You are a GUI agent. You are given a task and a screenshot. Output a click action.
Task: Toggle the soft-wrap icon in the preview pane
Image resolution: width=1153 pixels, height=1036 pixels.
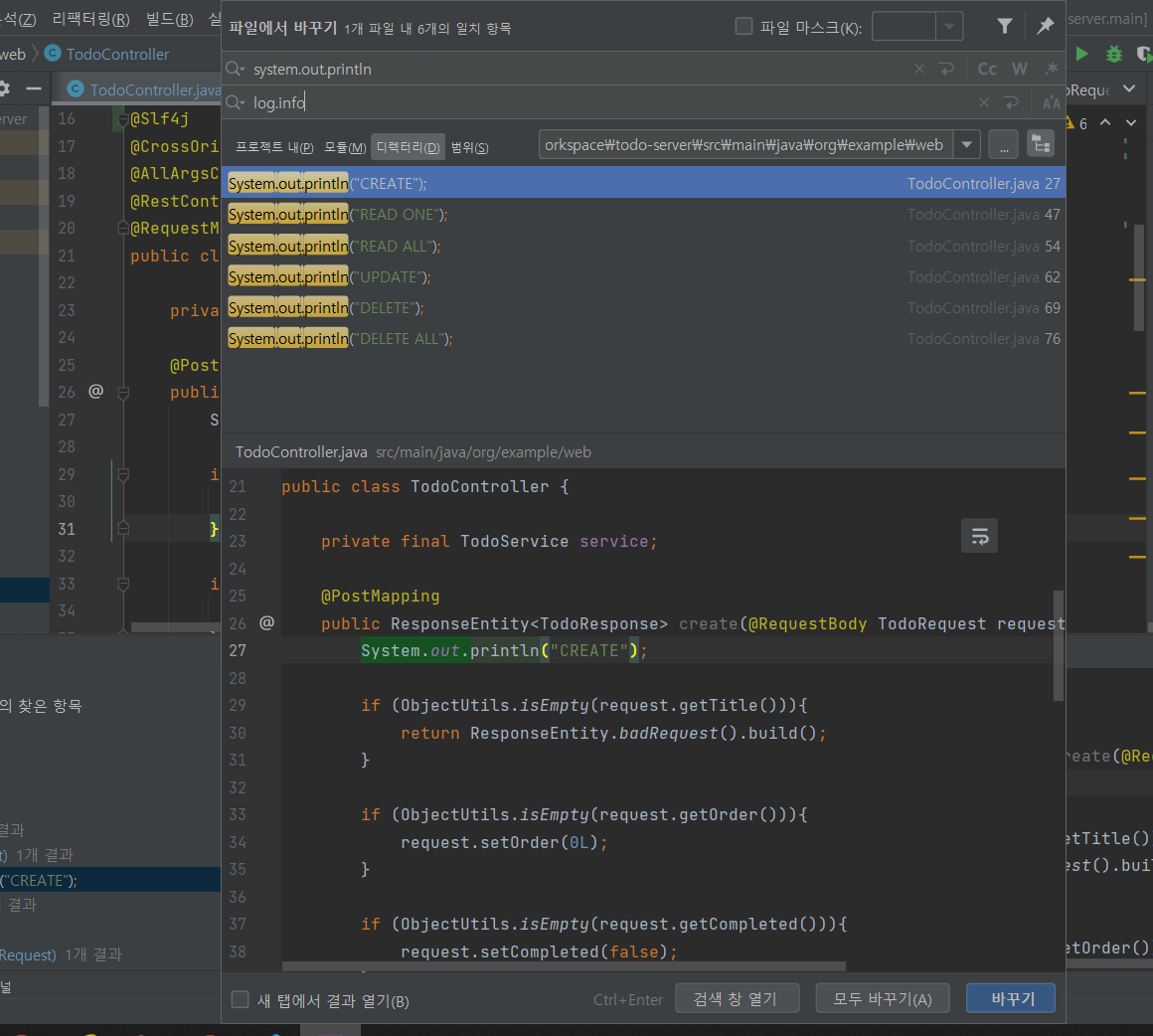point(979,537)
